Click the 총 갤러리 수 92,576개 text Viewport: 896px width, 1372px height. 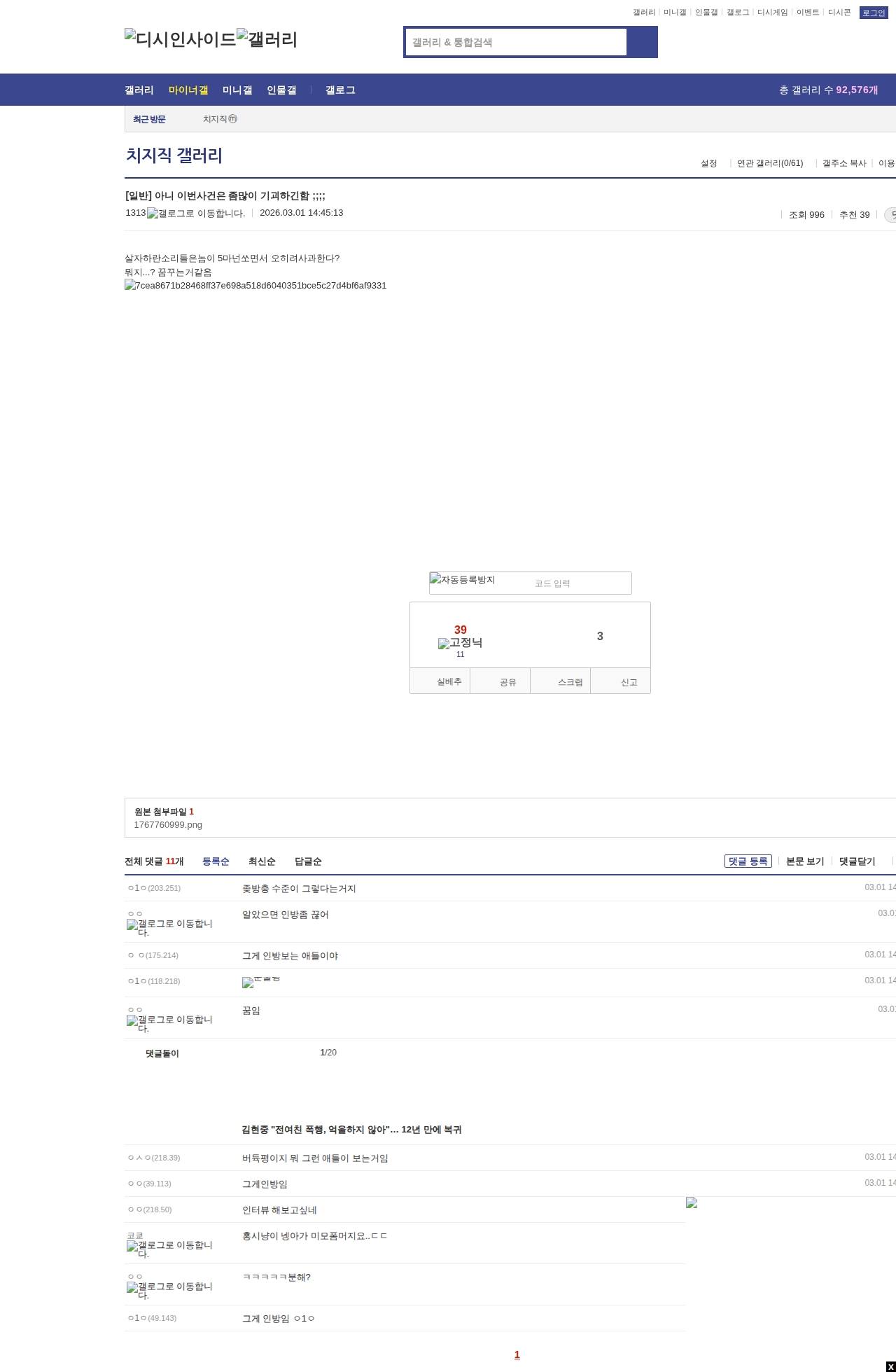point(829,90)
